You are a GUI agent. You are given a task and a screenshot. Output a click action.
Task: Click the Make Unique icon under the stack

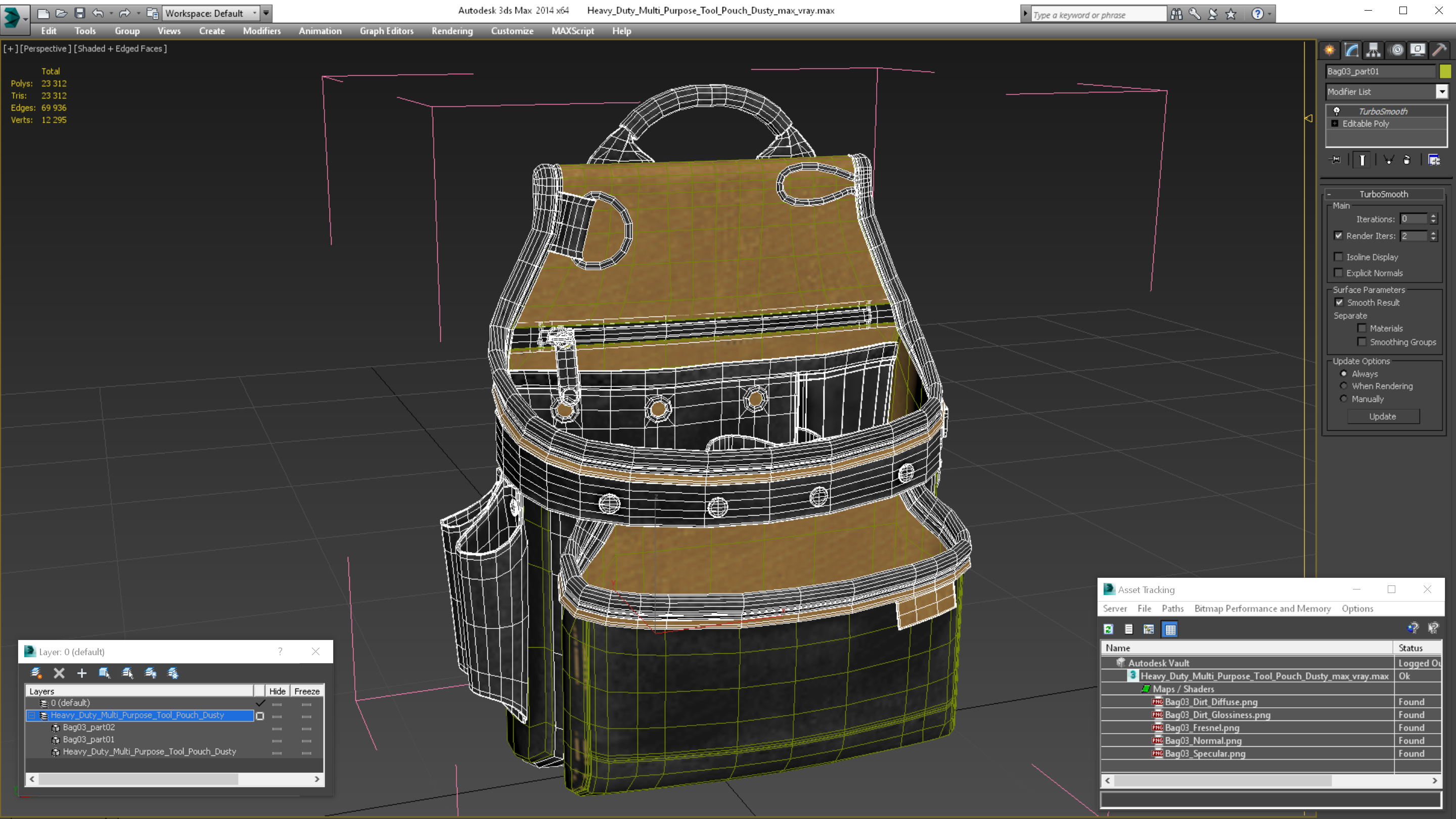1388,160
